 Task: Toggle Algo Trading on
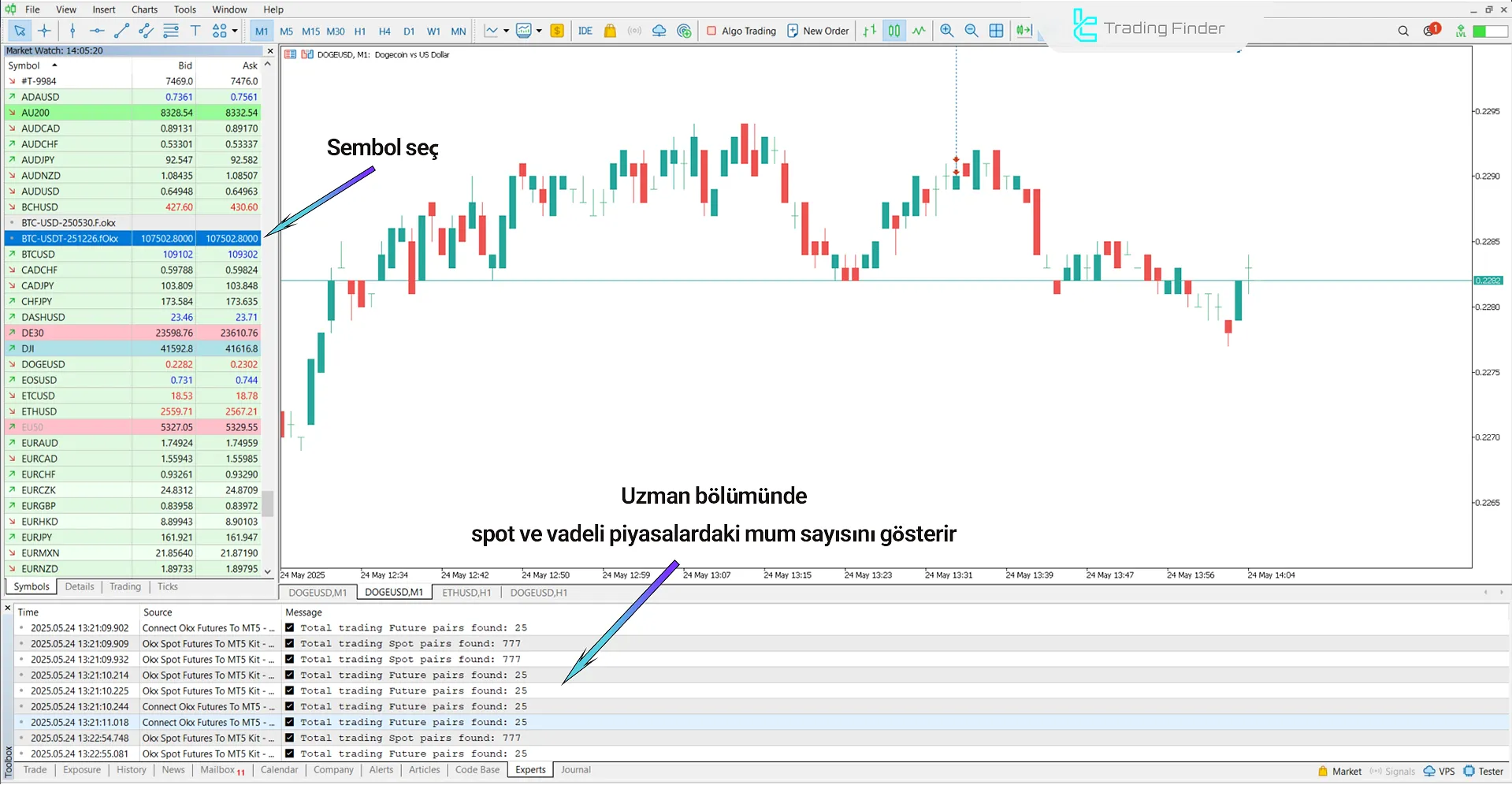740,31
